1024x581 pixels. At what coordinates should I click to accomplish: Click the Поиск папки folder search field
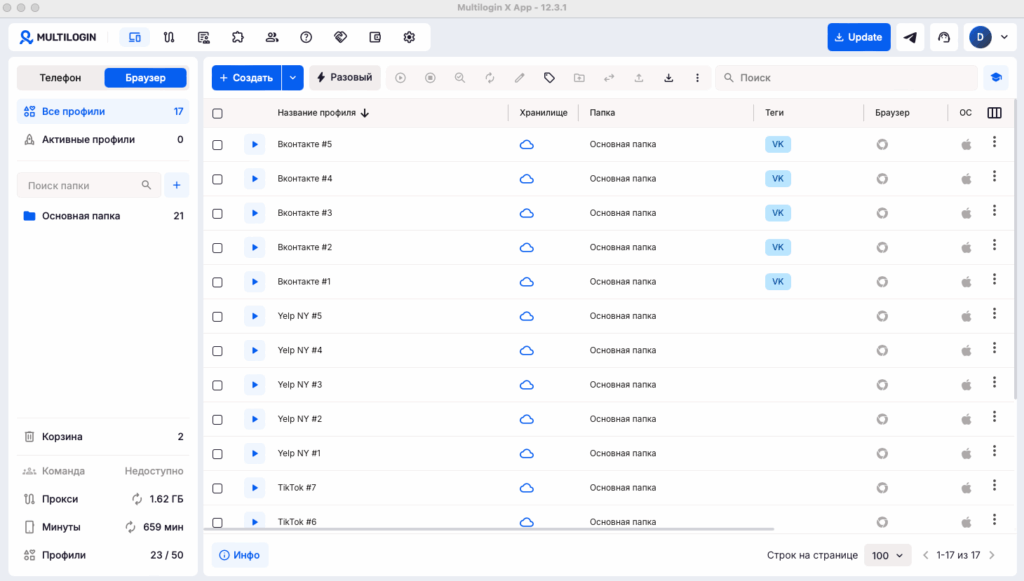pos(89,185)
